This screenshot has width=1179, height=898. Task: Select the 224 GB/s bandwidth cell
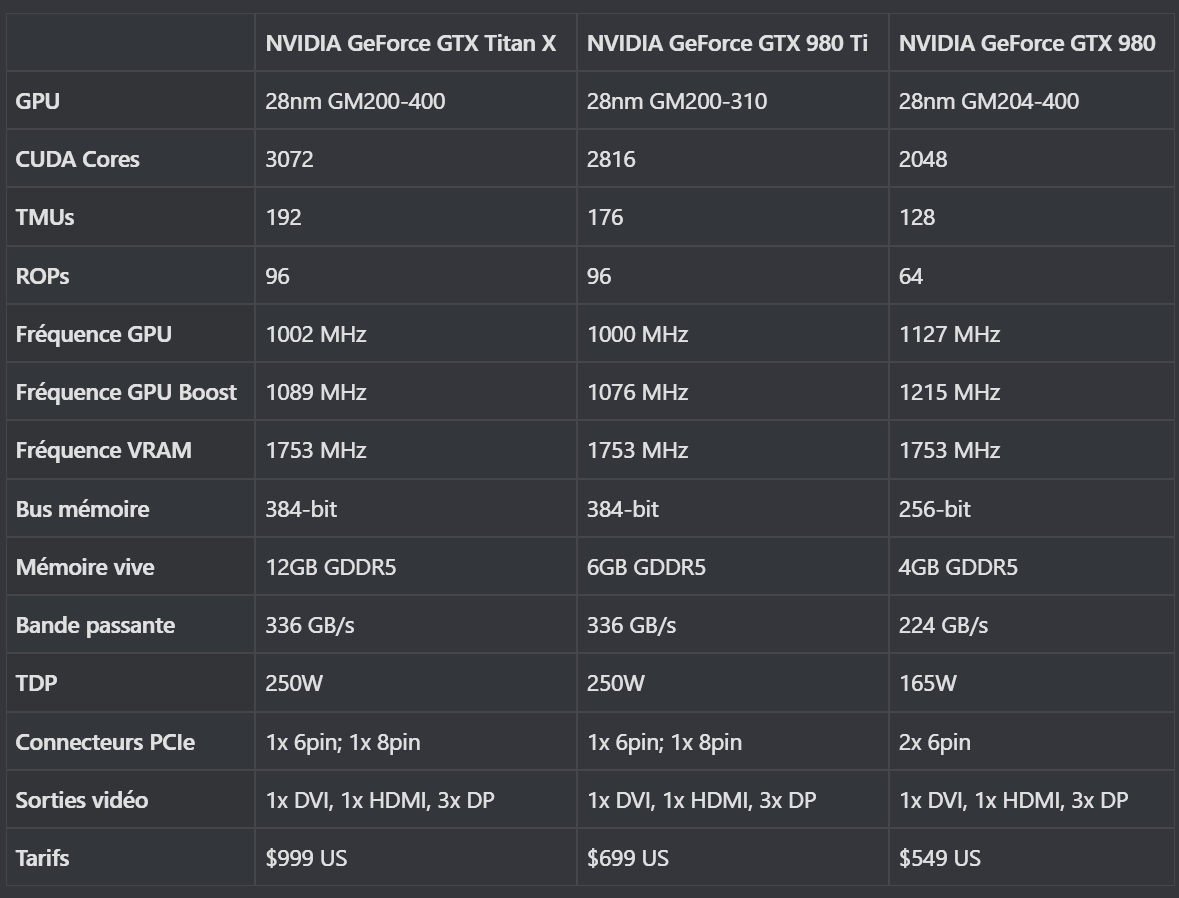point(944,626)
